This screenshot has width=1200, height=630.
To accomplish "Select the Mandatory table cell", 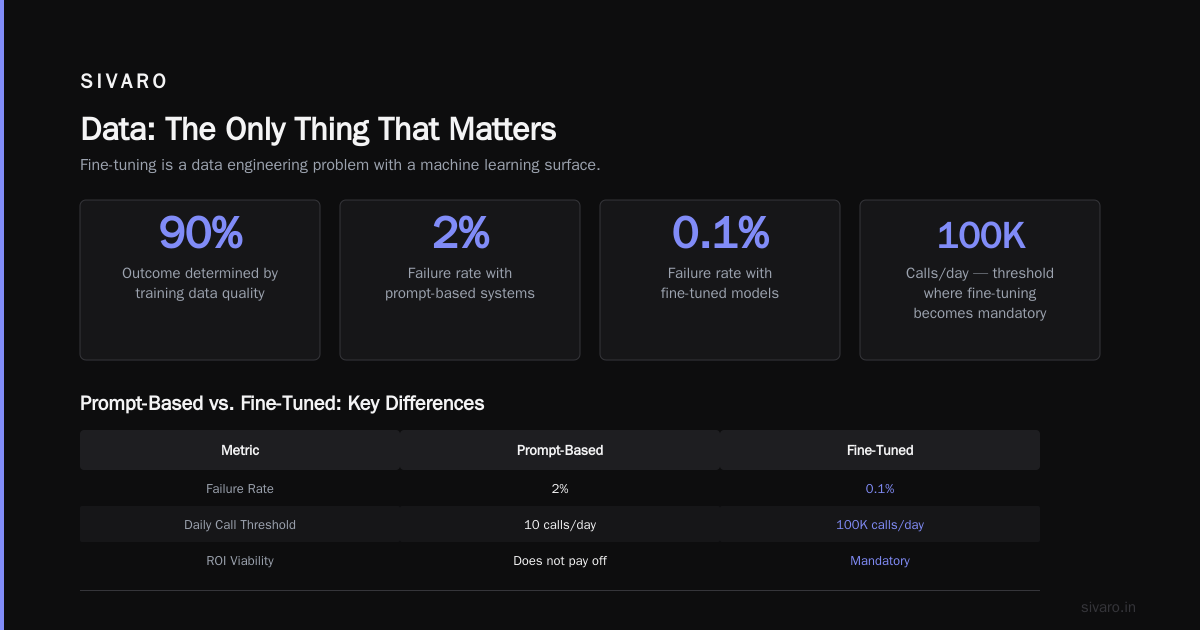I will (x=880, y=561).
